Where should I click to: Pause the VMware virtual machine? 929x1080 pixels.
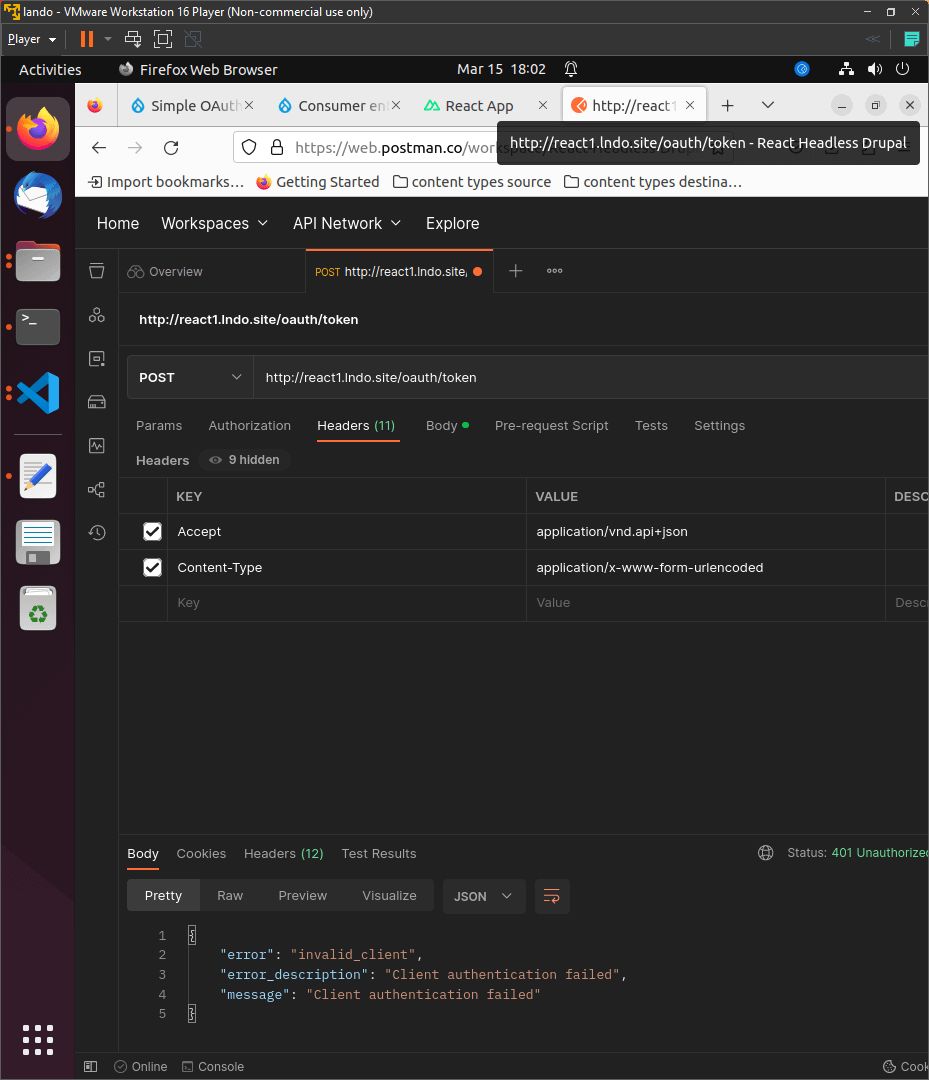87,39
